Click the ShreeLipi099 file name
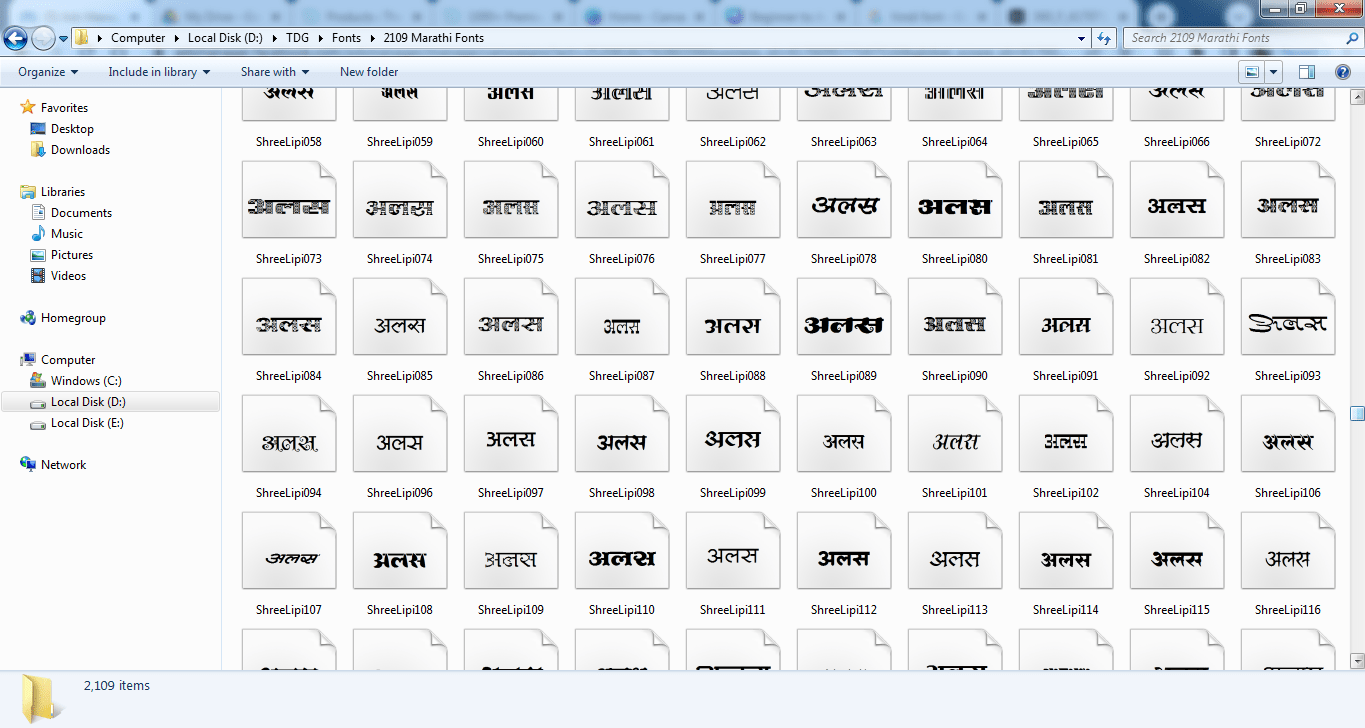The height and width of the screenshot is (728, 1365). (733, 493)
